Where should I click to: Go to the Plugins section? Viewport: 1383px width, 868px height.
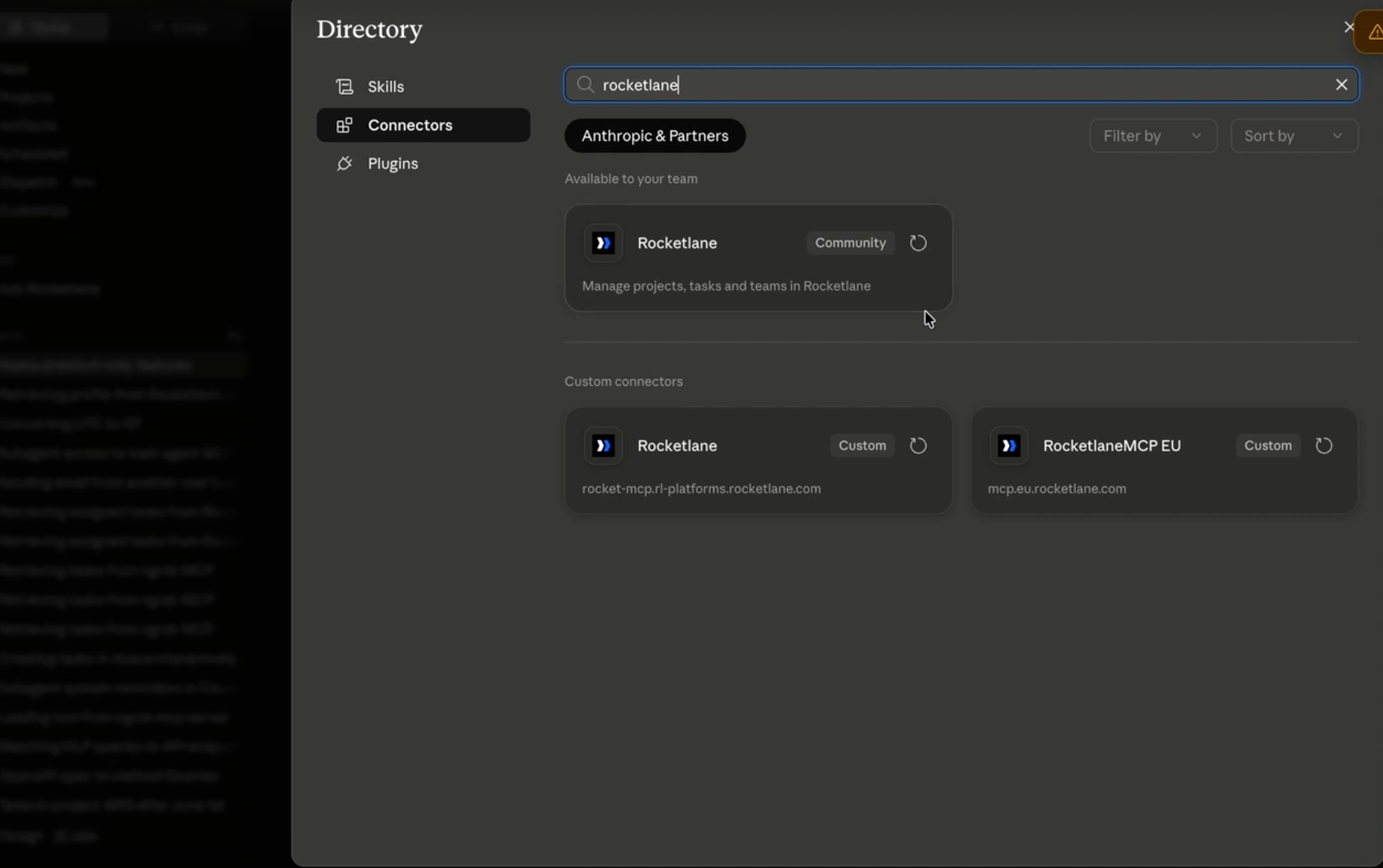click(x=423, y=163)
